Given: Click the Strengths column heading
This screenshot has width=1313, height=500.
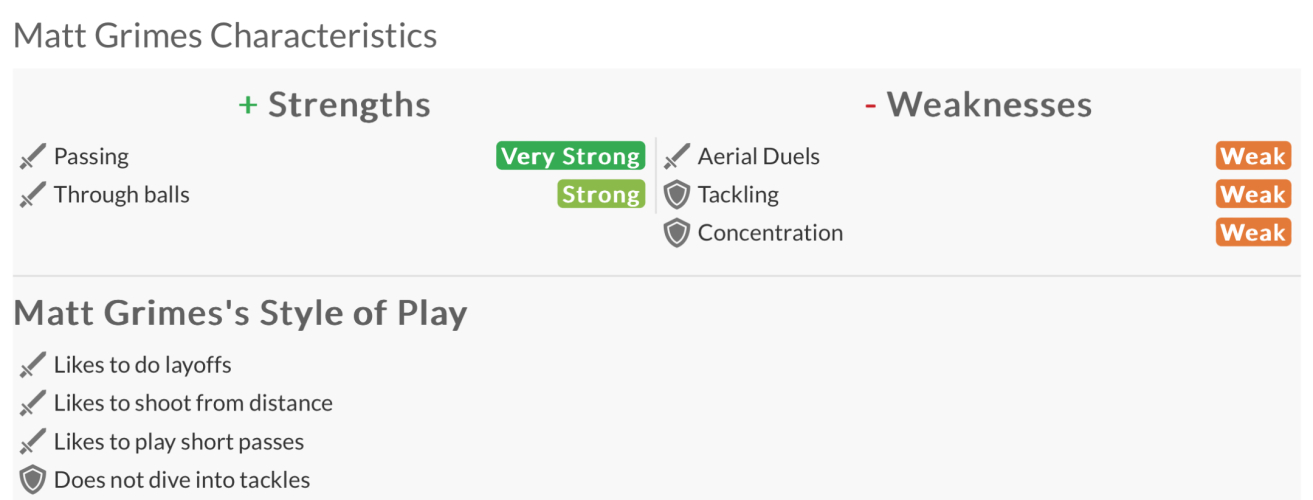Looking at the screenshot, I should click(x=334, y=105).
